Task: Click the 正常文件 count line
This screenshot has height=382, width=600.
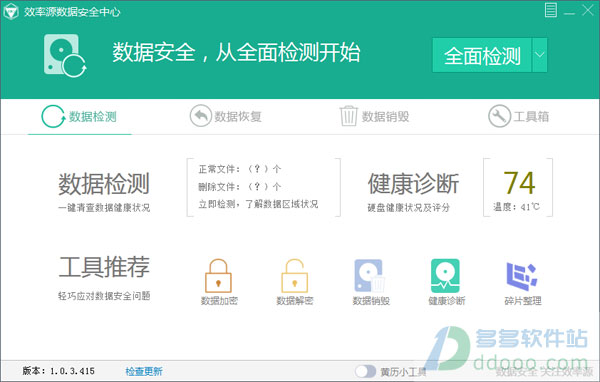Action: [240, 168]
